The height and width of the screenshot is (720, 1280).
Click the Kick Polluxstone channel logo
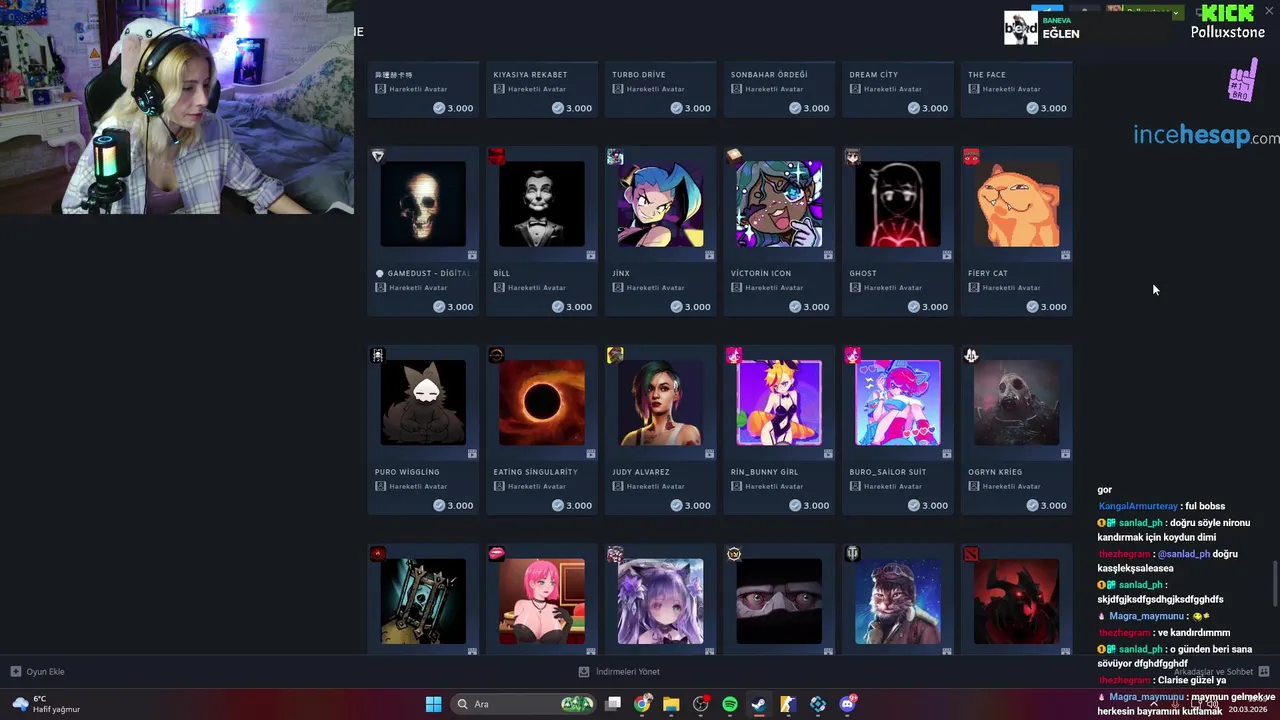[1227, 21]
